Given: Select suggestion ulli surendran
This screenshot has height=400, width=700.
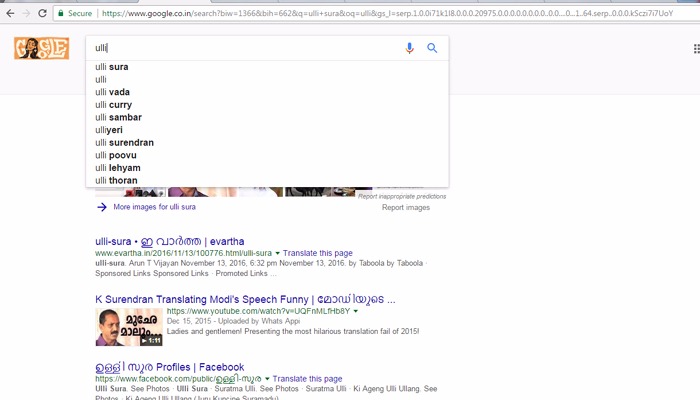Looking at the screenshot, I should click(267, 143).
